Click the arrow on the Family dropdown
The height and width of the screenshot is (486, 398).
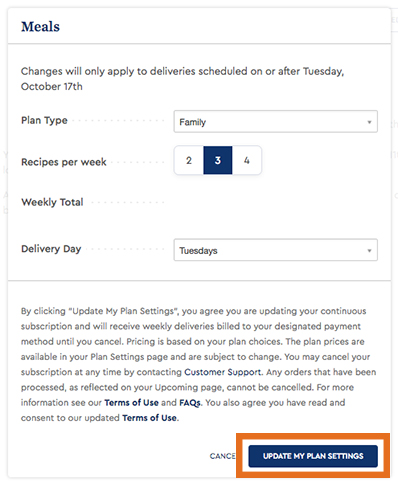point(369,122)
